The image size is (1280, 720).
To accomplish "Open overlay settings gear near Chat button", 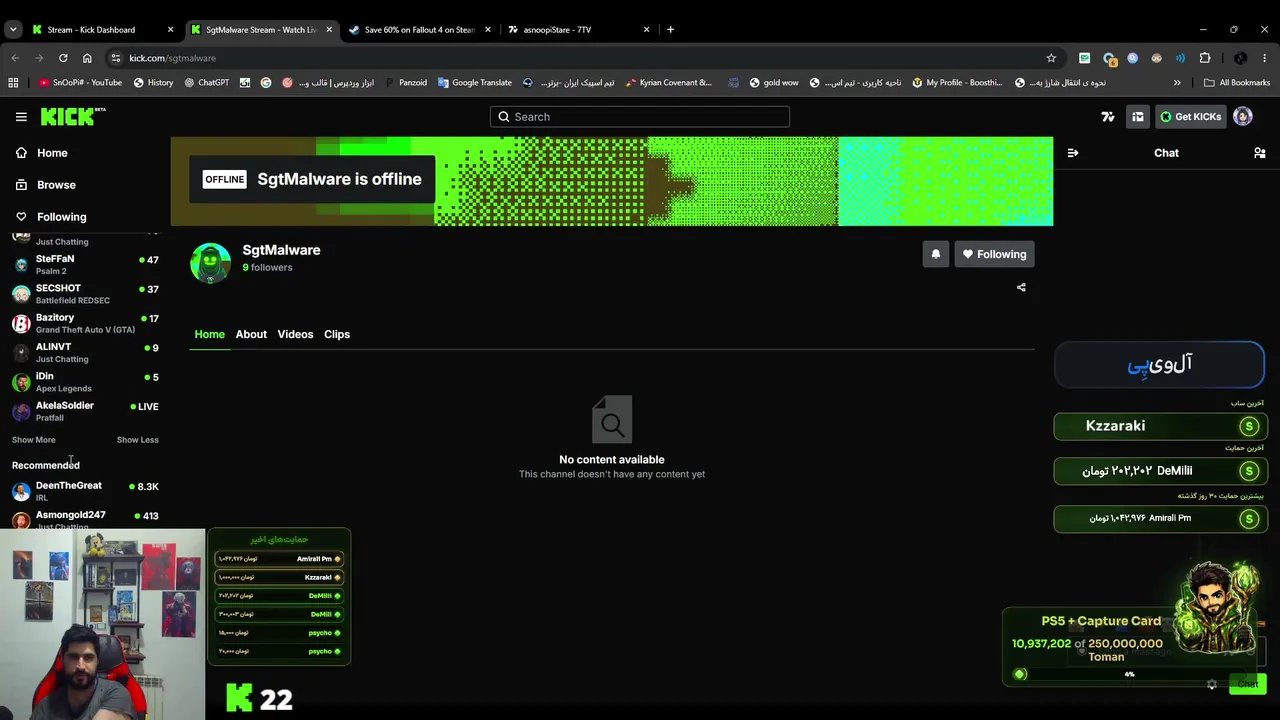I will 1212,684.
